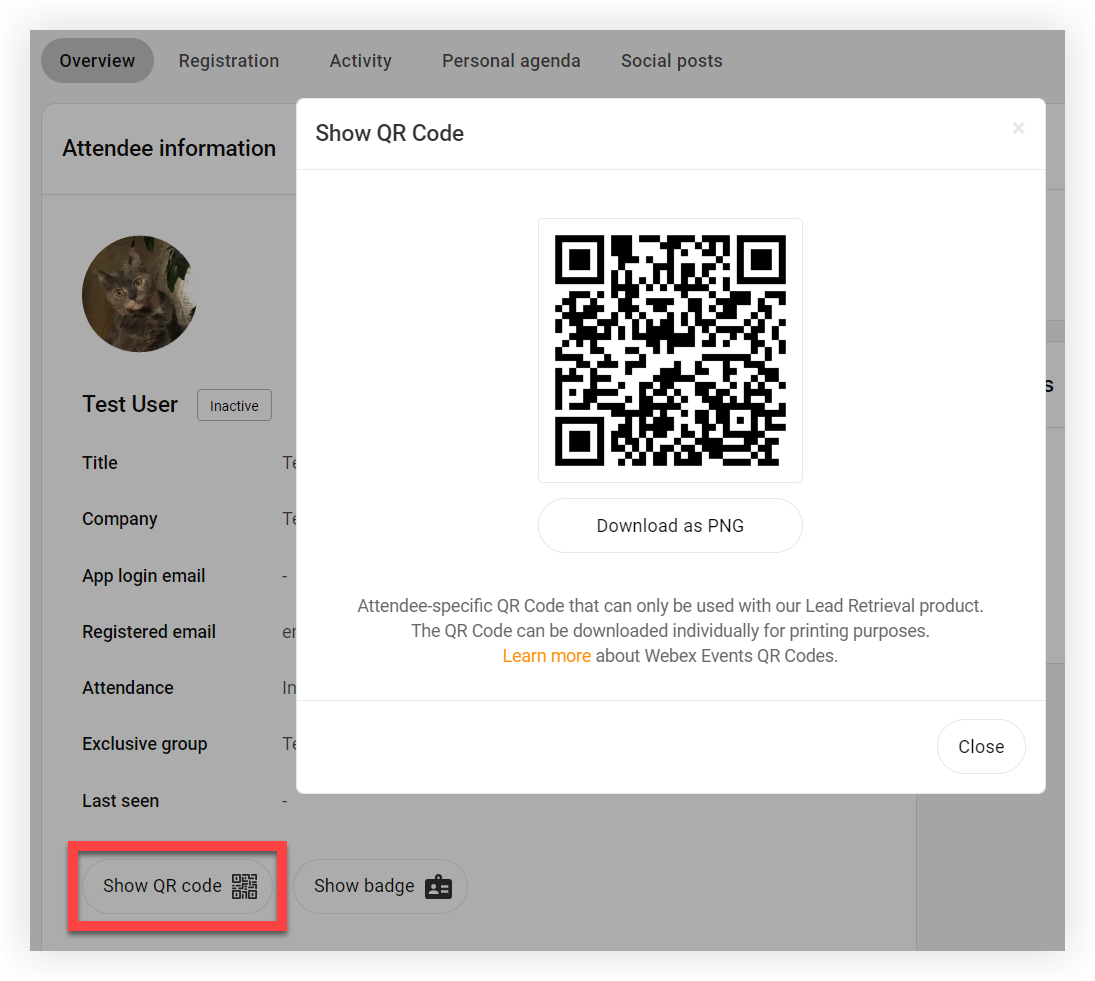
Task: Click the Show QR Code dialog title
Action: [x=390, y=133]
